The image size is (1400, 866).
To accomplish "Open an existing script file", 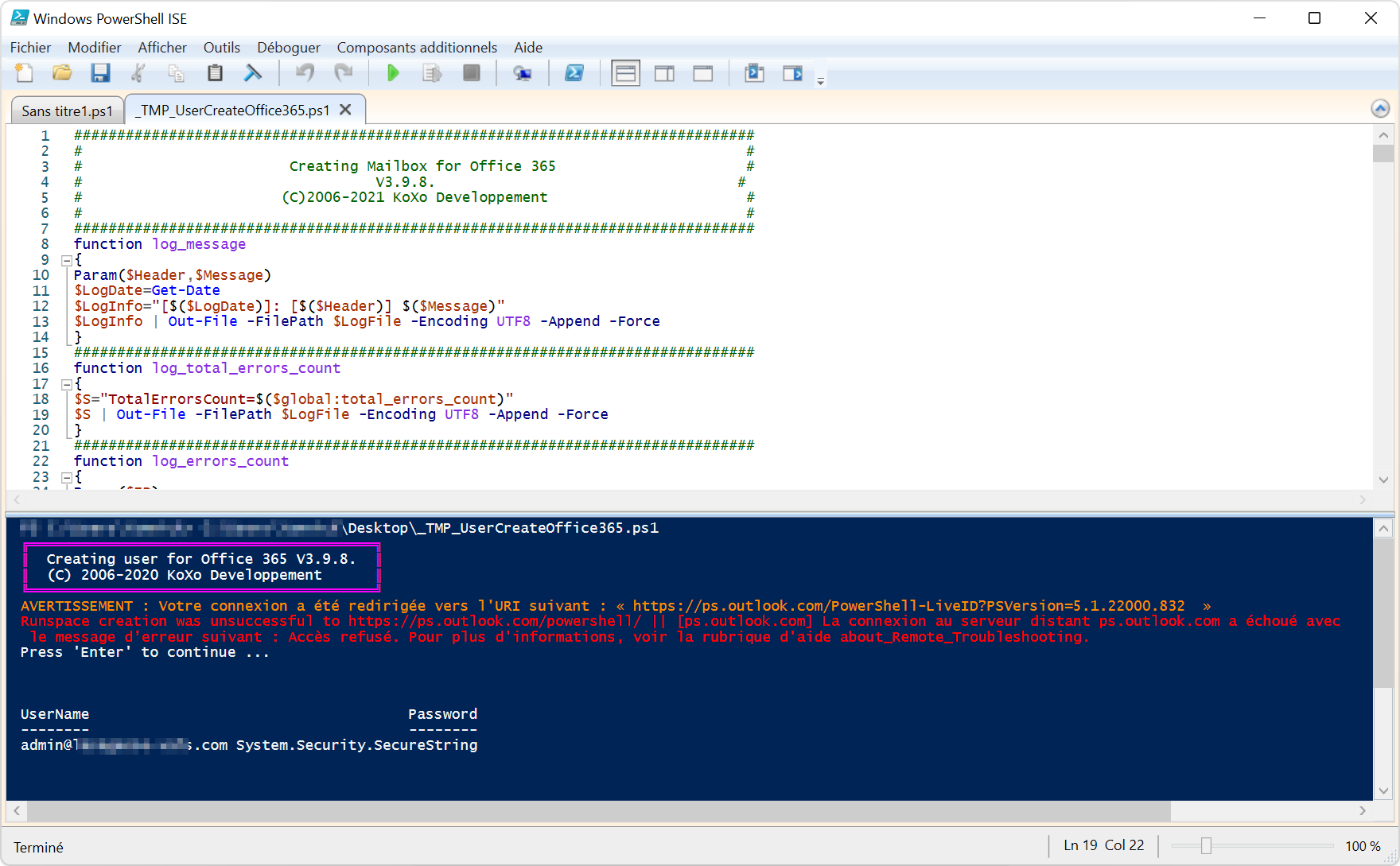I will (62, 73).
